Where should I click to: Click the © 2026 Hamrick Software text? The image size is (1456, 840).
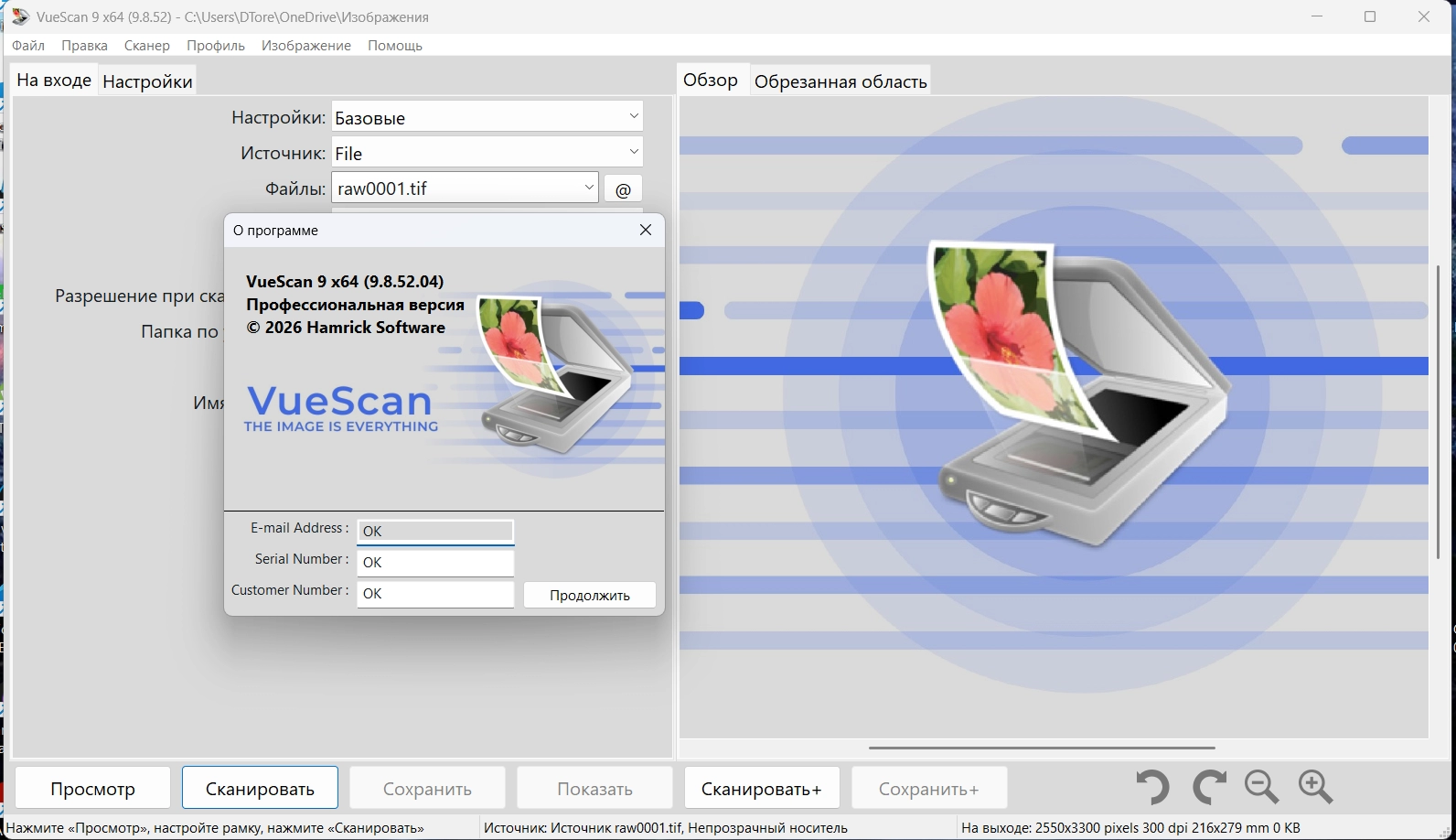point(346,327)
